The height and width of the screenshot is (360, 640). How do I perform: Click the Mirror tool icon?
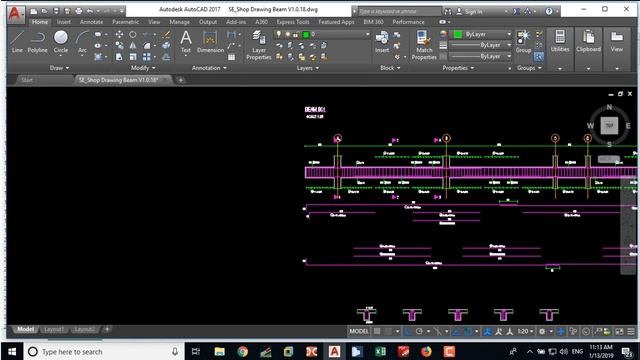point(133,46)
